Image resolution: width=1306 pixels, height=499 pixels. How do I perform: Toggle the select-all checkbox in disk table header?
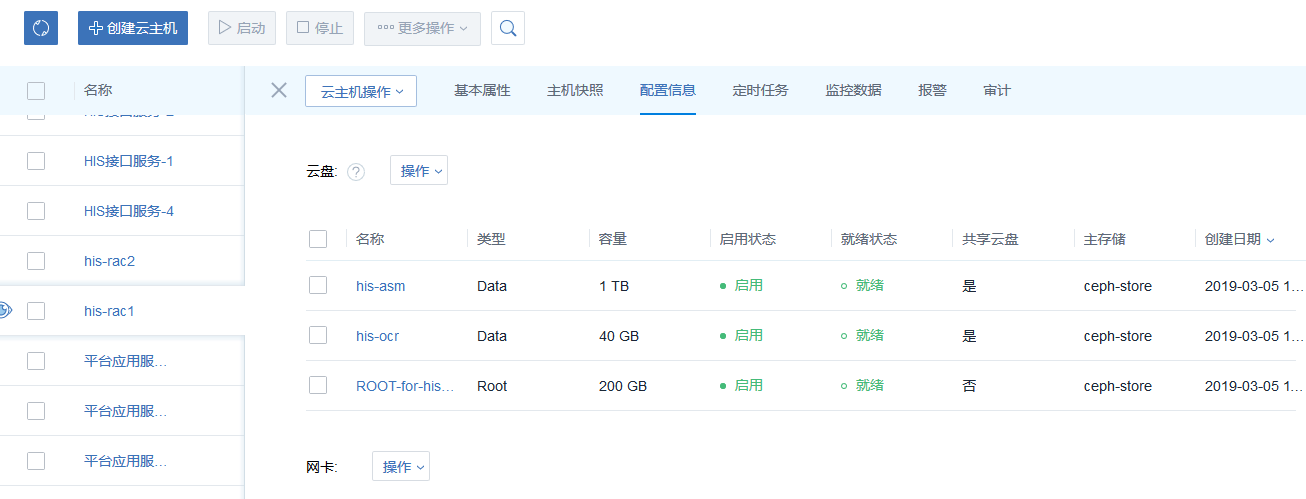(x=318, y=239)
